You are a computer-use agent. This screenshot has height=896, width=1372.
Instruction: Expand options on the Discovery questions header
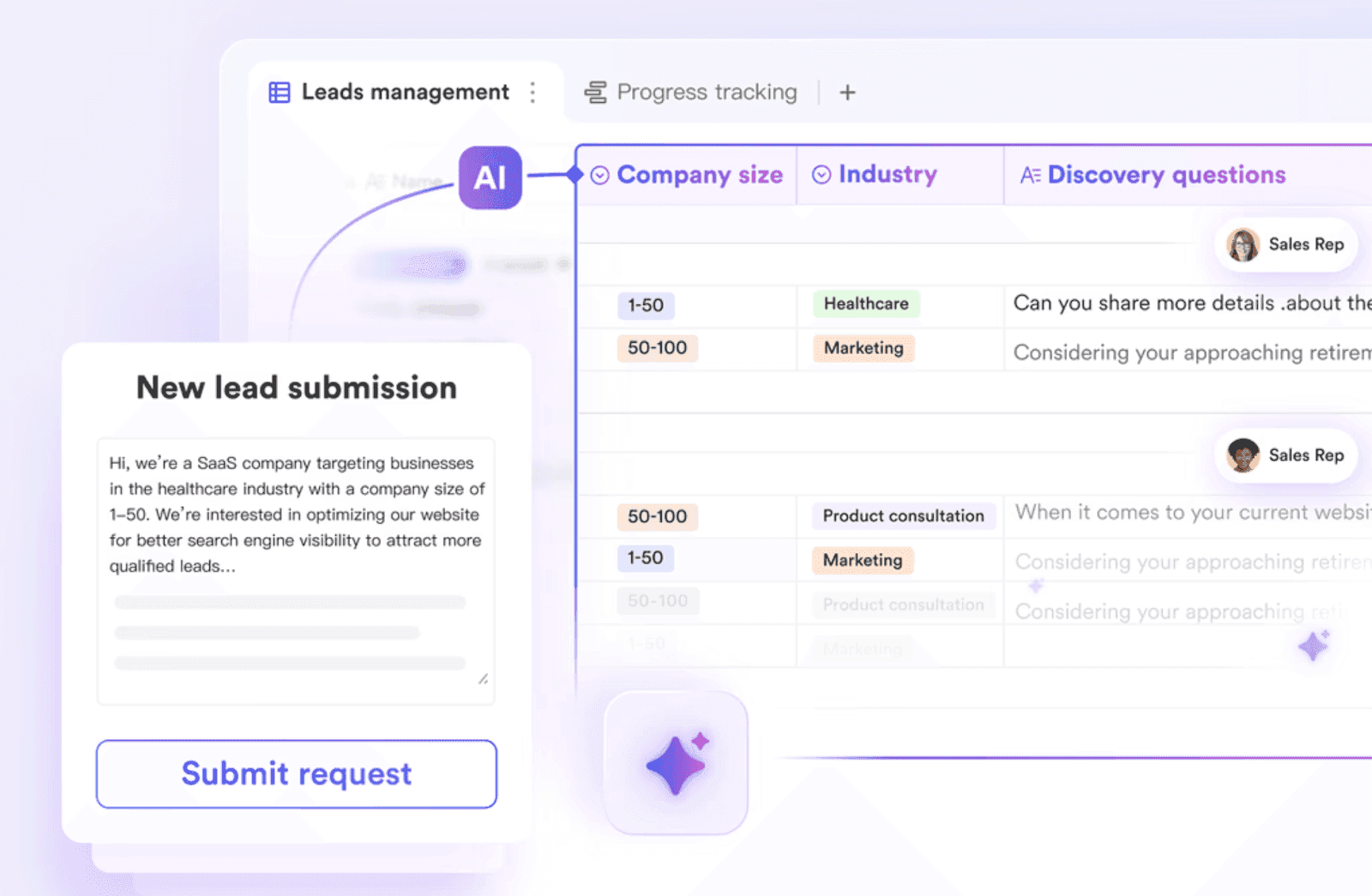tap(1166, 174)
